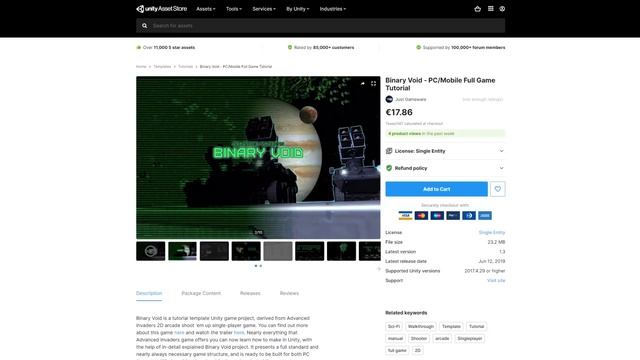640x360 pixels.
Task: Click the Template keyword tag
Action: (451, 327)
